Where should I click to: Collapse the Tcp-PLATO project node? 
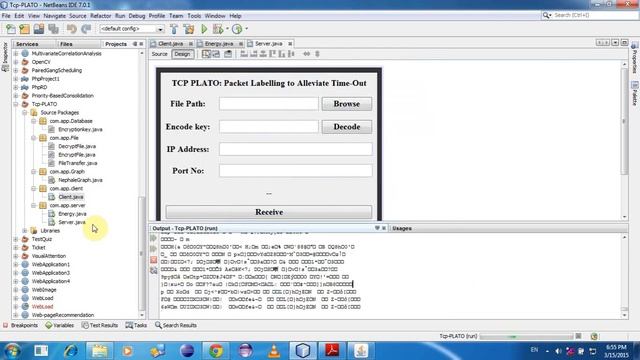click(16, 104)
